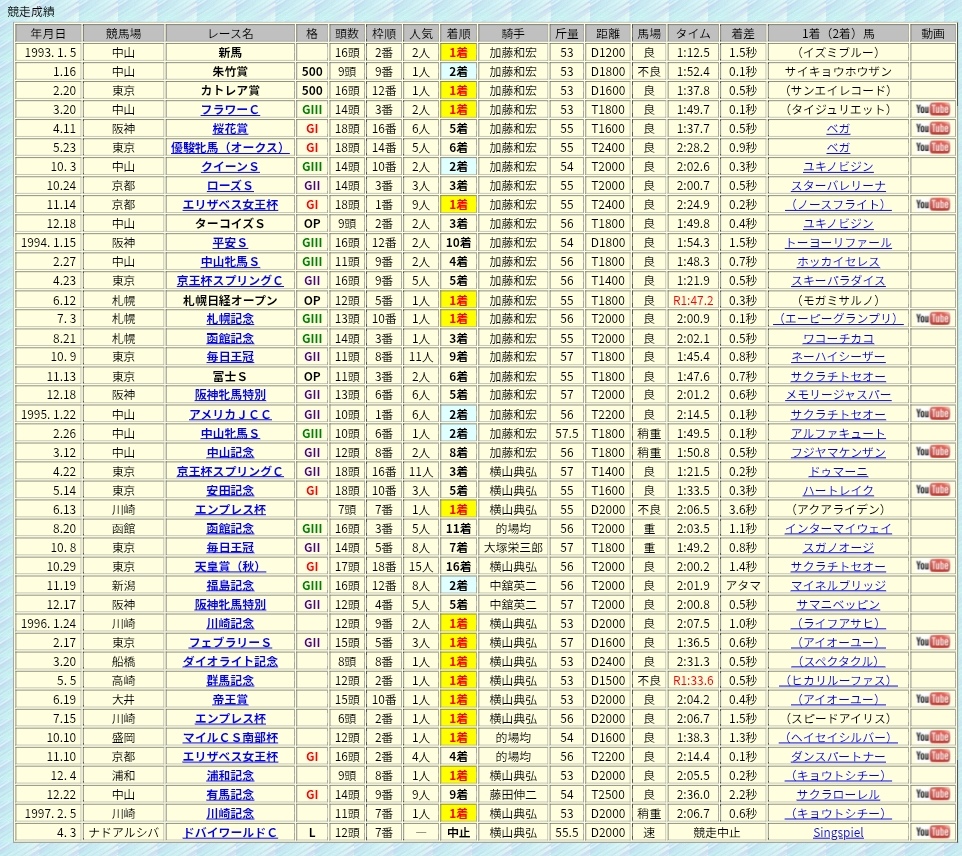The height and width of the screenshot is (856, 962).
Task: Open YouTube icon in 1993 エリザベス女王杯 row
Action: click(x=932, y=204)
